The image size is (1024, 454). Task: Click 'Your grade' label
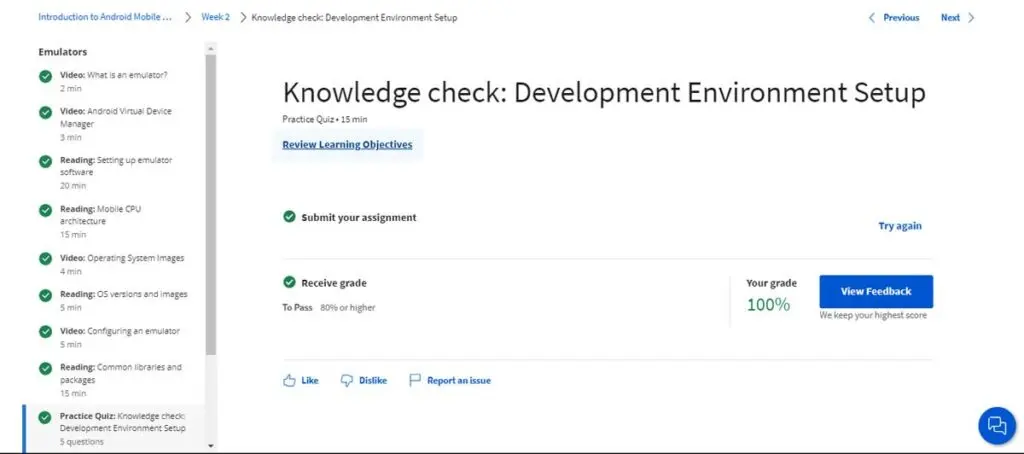point(771,284)
